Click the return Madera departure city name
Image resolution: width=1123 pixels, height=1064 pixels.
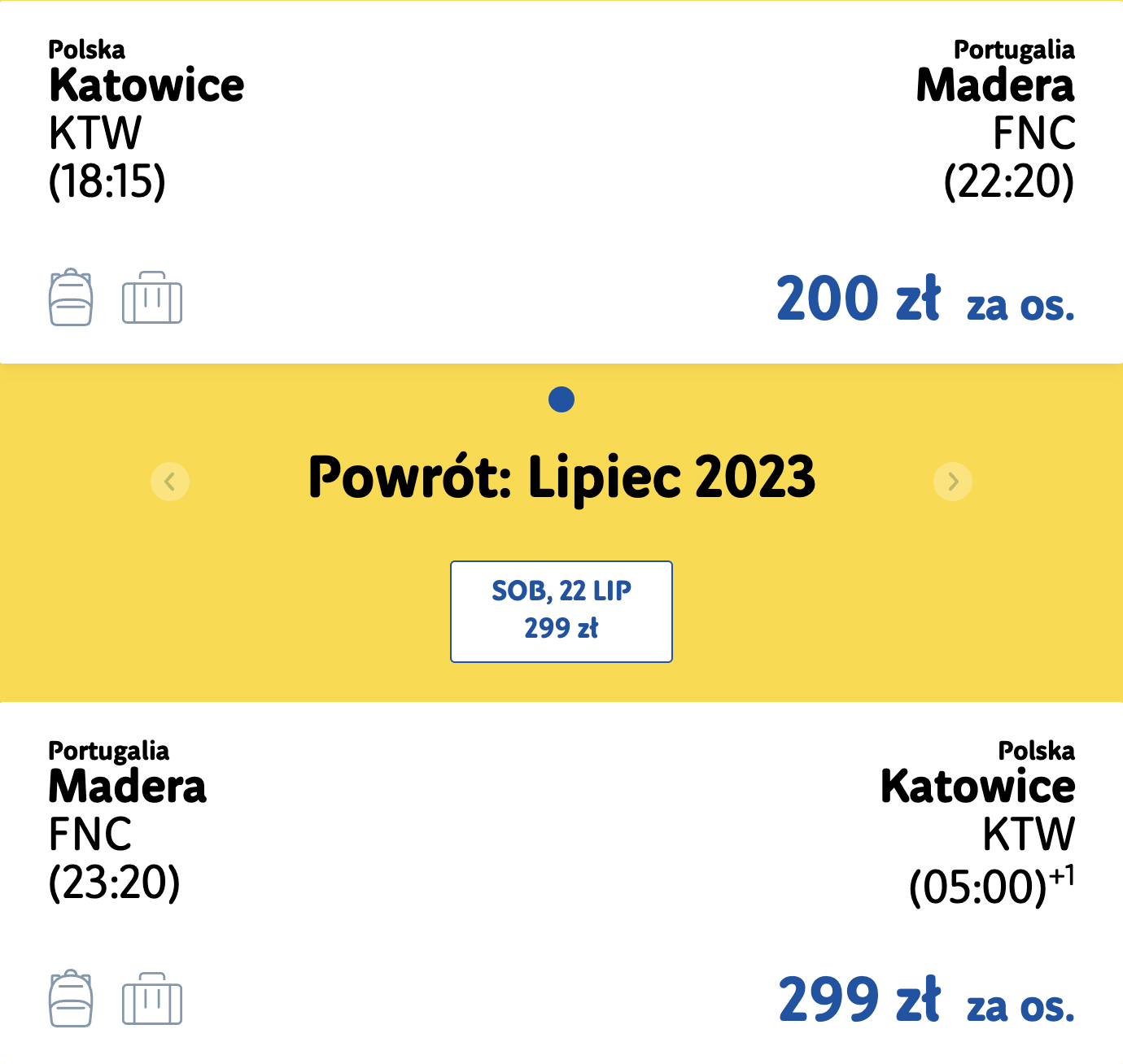pos(128,787)
